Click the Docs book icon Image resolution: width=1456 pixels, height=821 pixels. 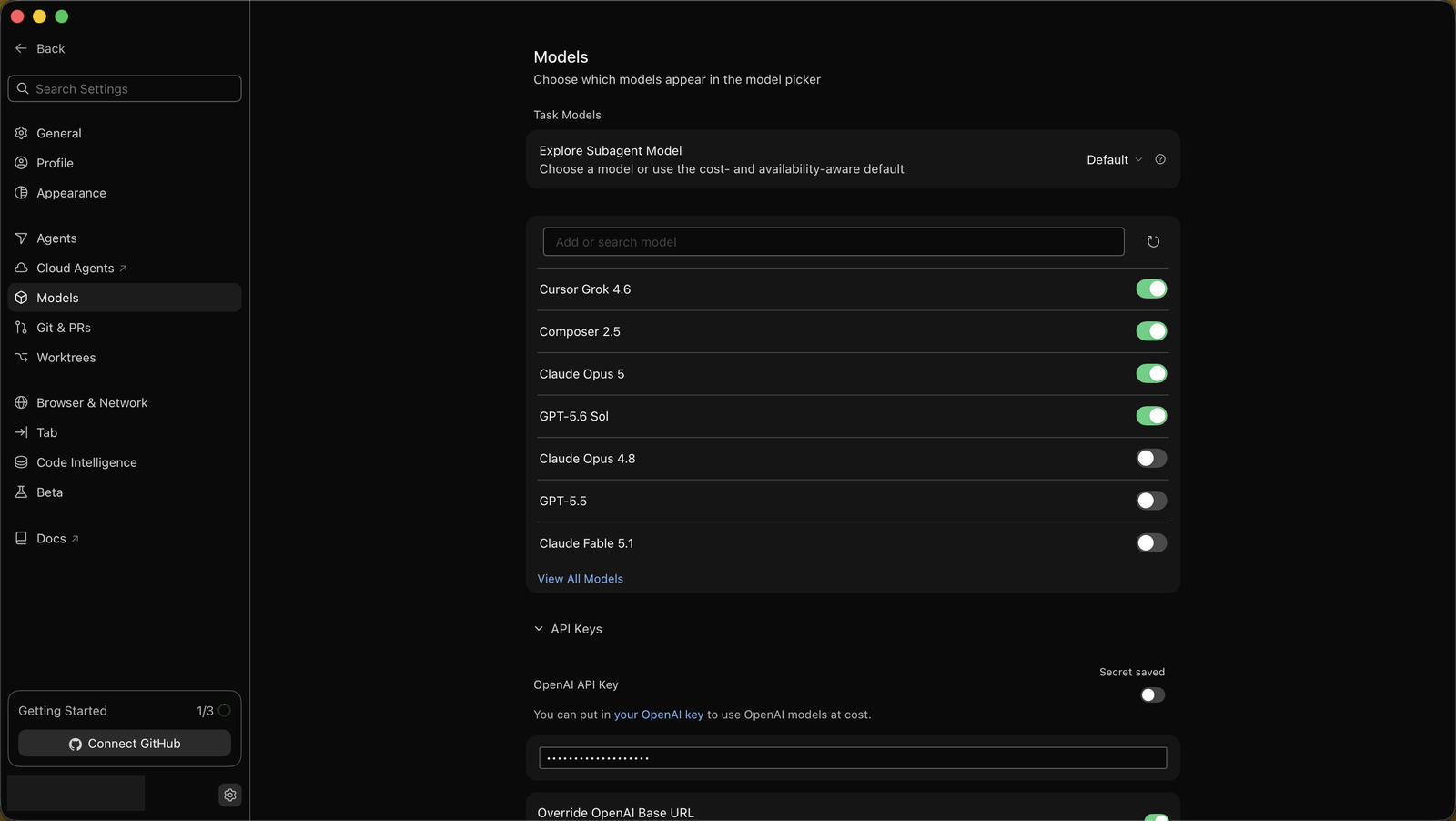click(x=21, y=538)
